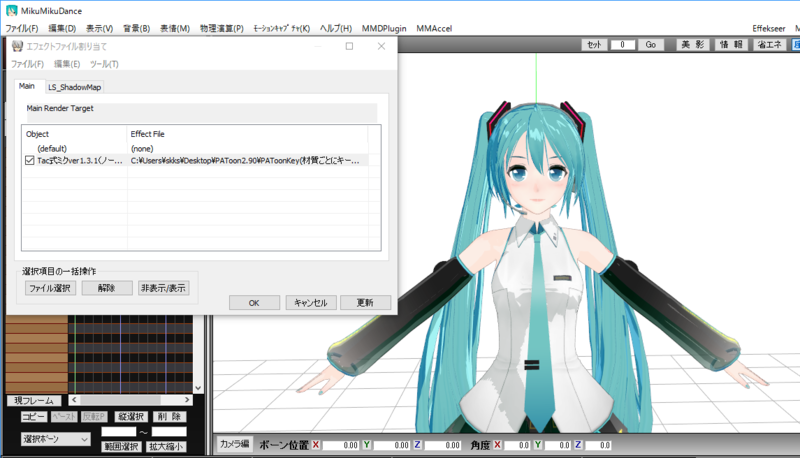Click timeline scrollbar right arrow
Viewport: 800px width, 458px height.
click(x=187, y=400)
